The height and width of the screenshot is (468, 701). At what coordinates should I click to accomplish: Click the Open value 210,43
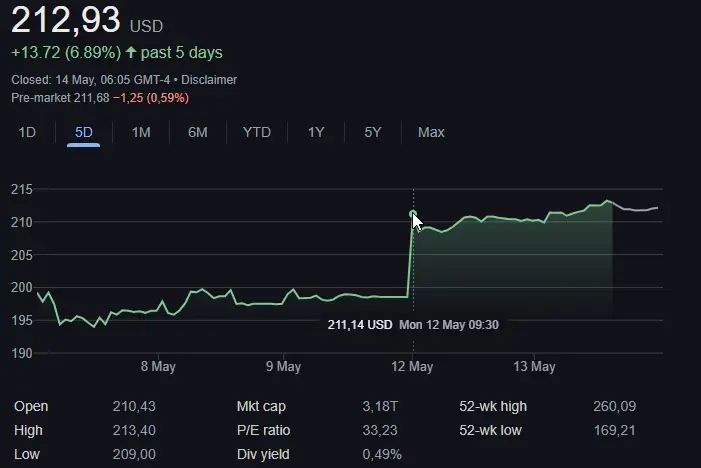[x=134, y=406]
